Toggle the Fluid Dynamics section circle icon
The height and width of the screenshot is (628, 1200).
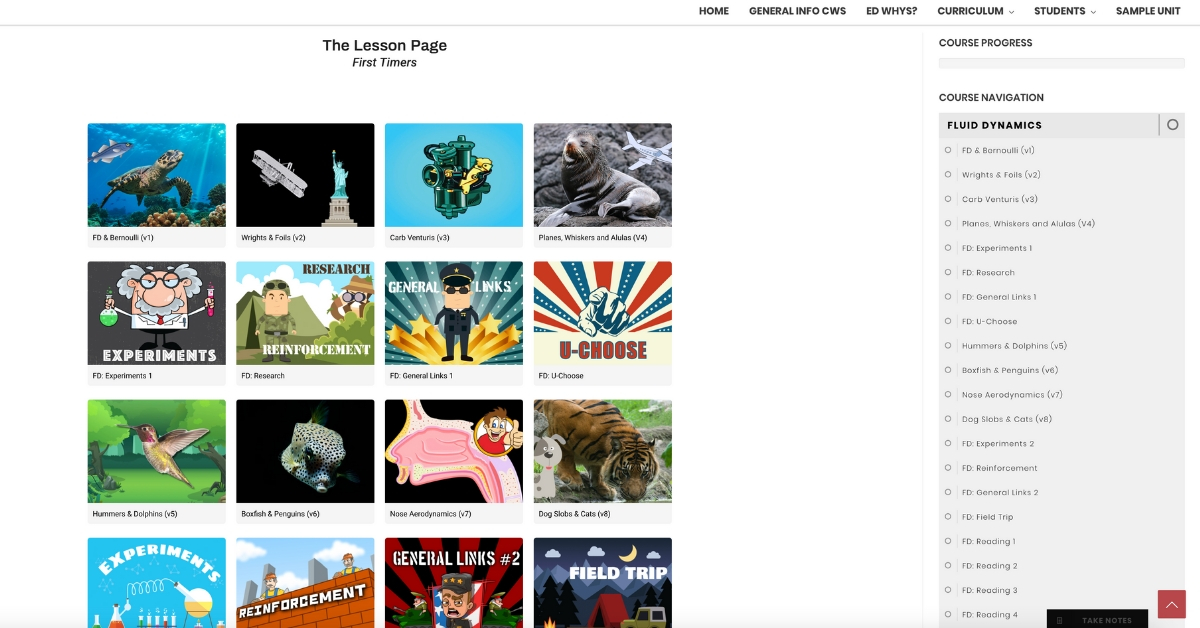1173,125
